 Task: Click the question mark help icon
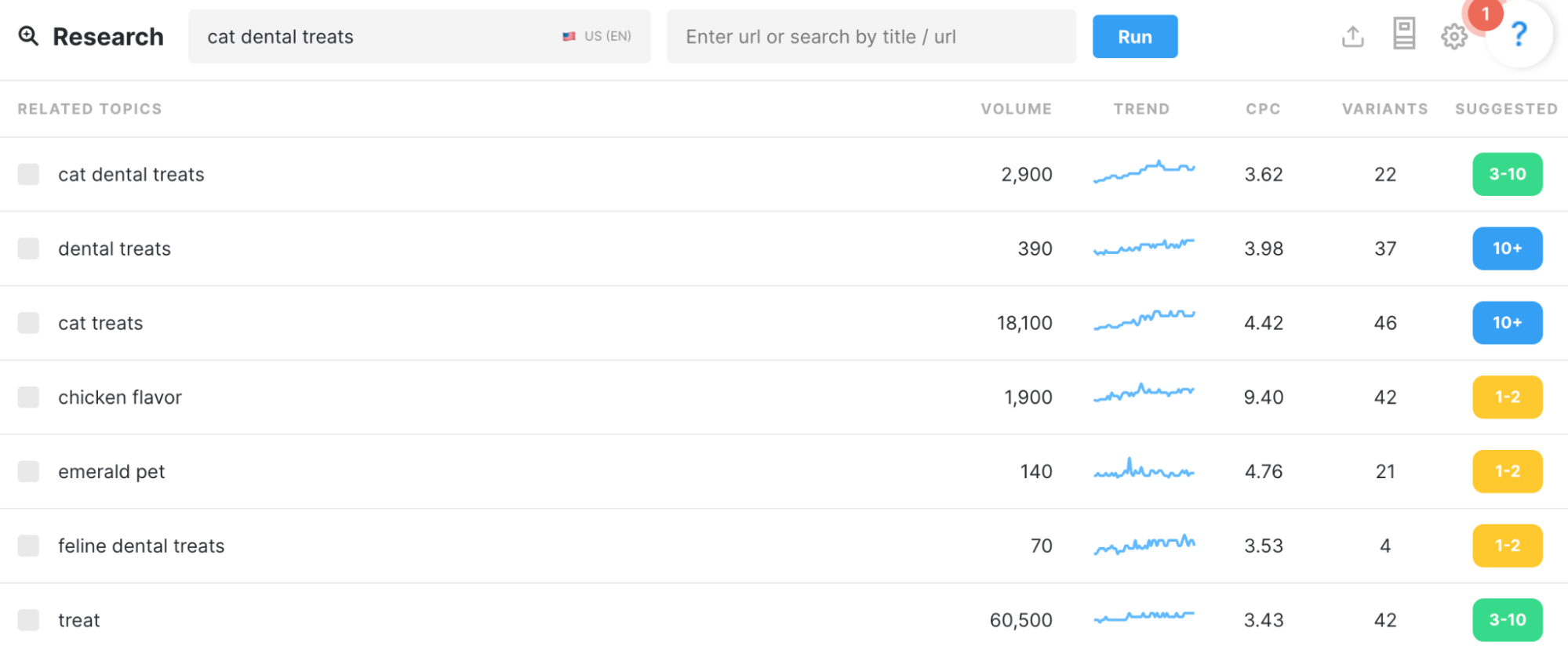point(1519,34)
